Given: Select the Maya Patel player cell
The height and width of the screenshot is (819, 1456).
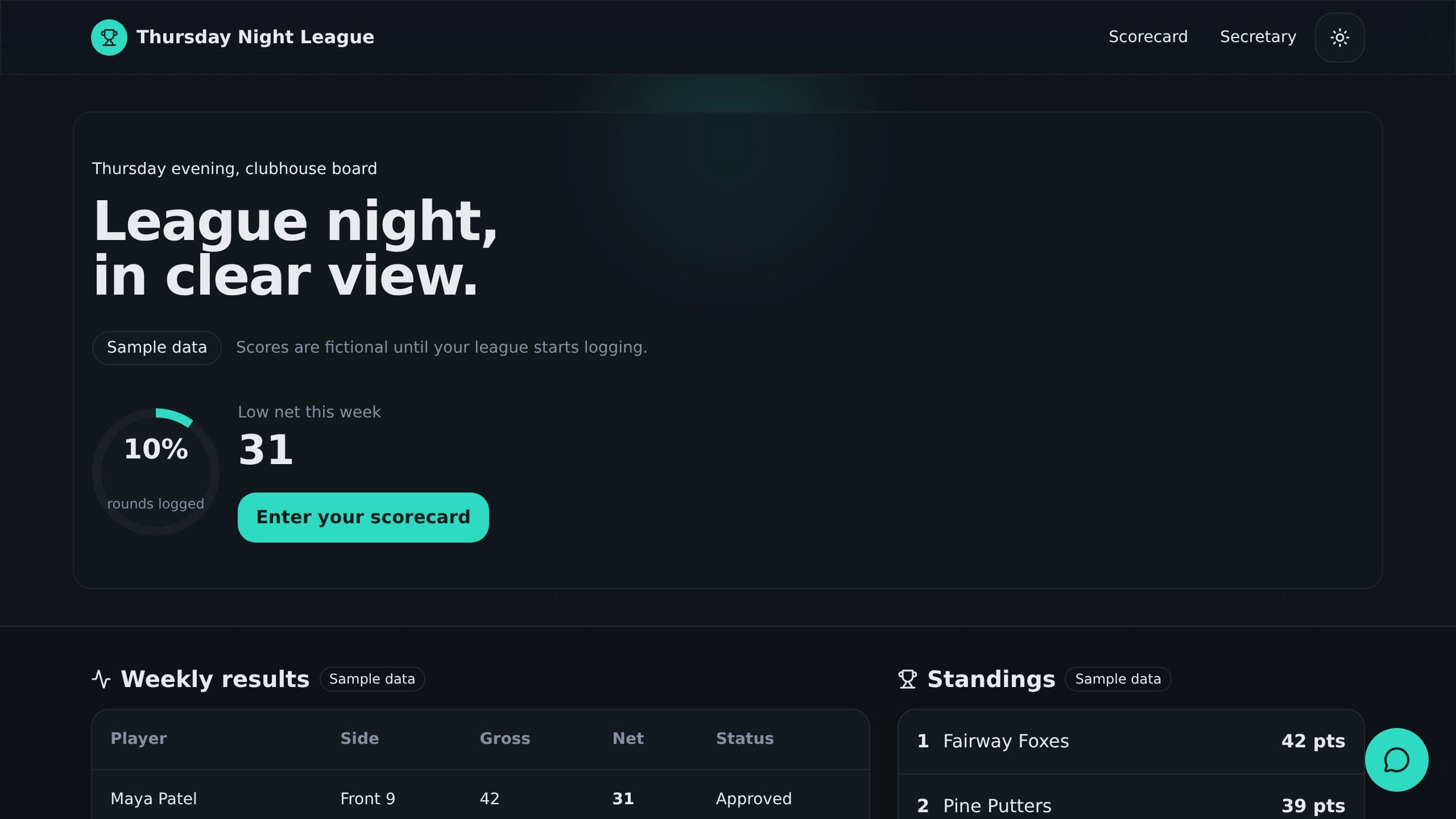Looking at the screenshot, I should pyautogui.click(x=154, y=799).
